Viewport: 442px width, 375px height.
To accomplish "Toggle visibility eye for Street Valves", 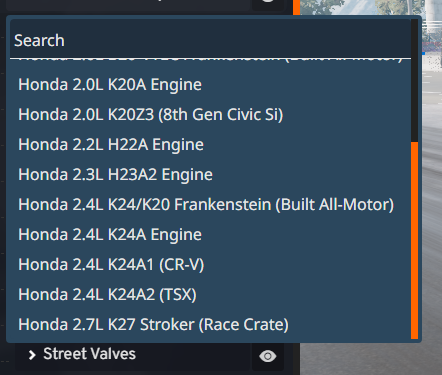I will click(267, 356).
